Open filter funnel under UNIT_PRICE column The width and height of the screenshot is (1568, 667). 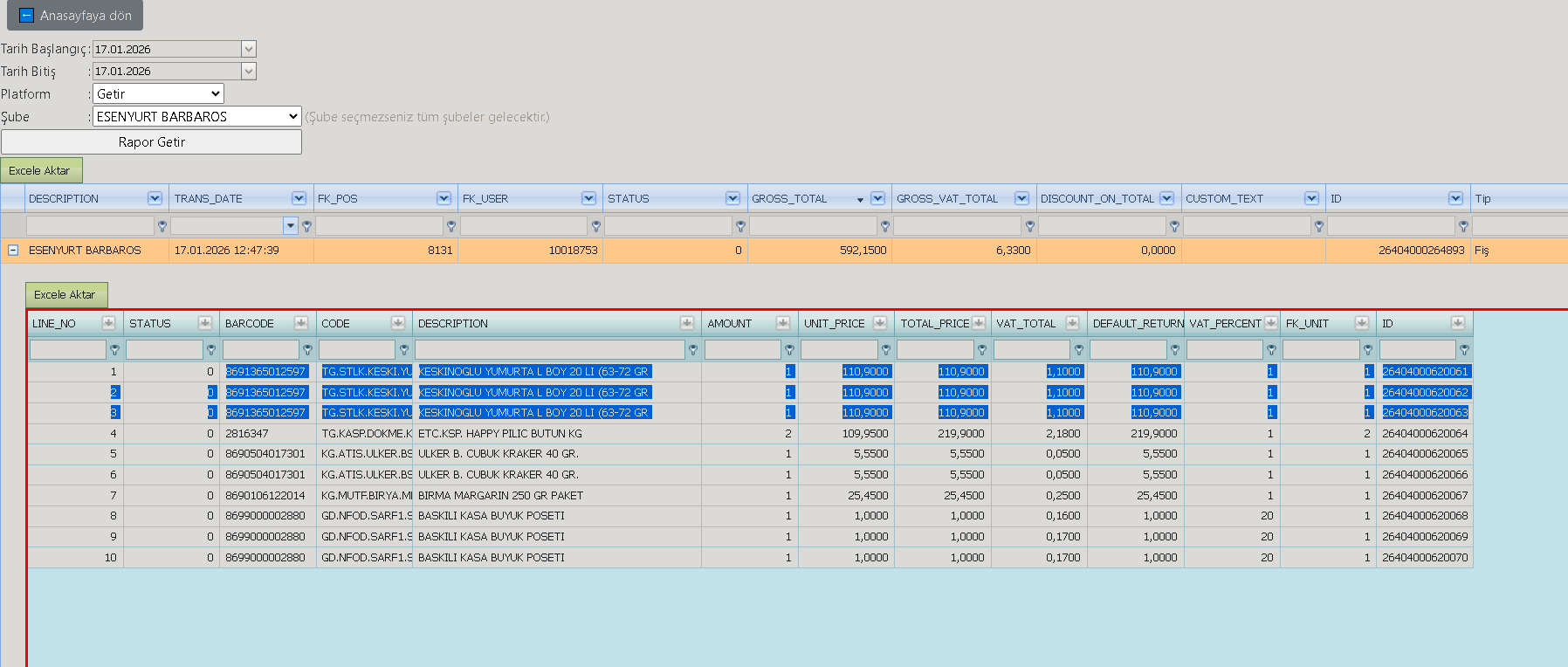click(886, 350)
